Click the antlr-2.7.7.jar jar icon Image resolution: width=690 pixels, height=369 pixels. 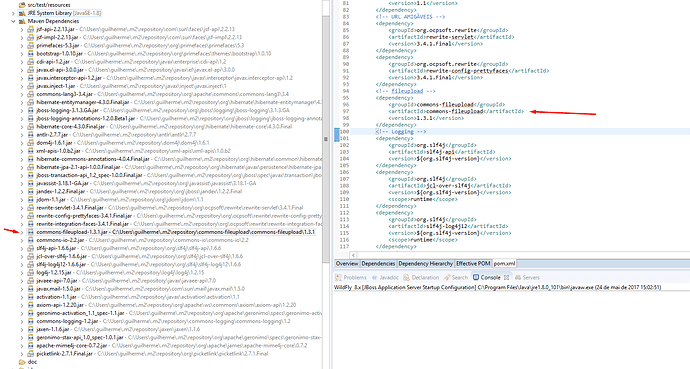tap(30, 135)
